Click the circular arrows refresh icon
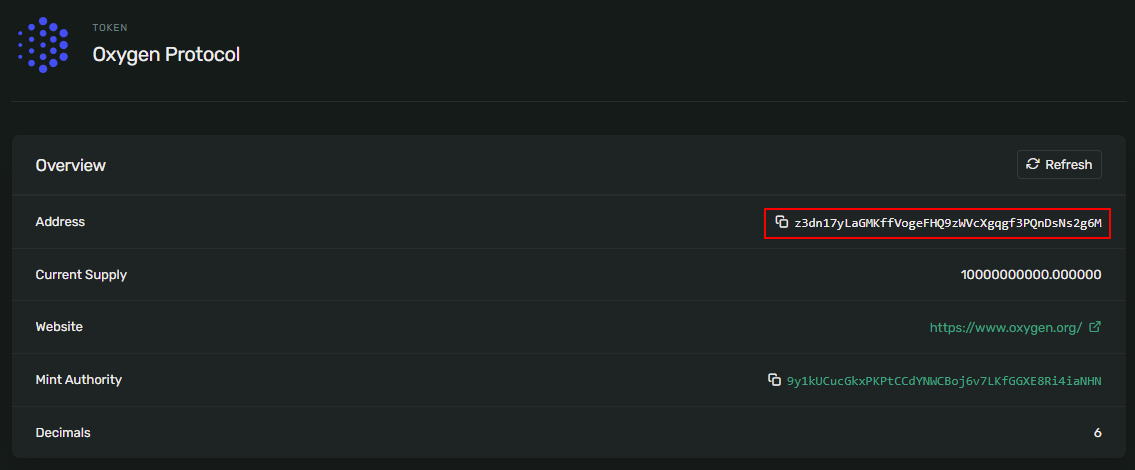Image resolution: width=1135 pixels, height=470 pixels. (1033, 165)
